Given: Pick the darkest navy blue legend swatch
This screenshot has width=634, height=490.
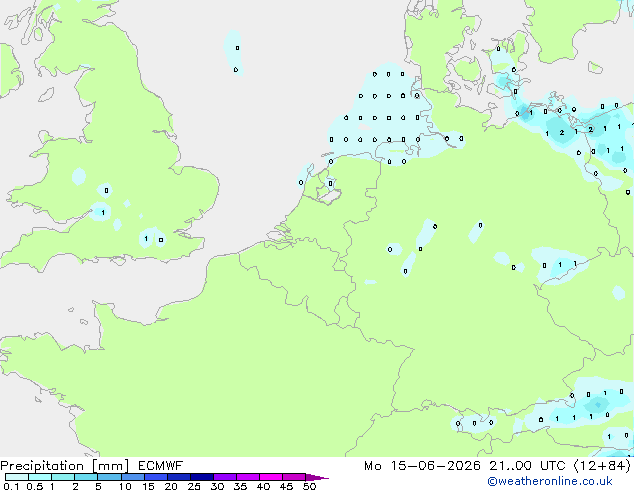Looking at the screenshot, I should click(x=202, y=477).
